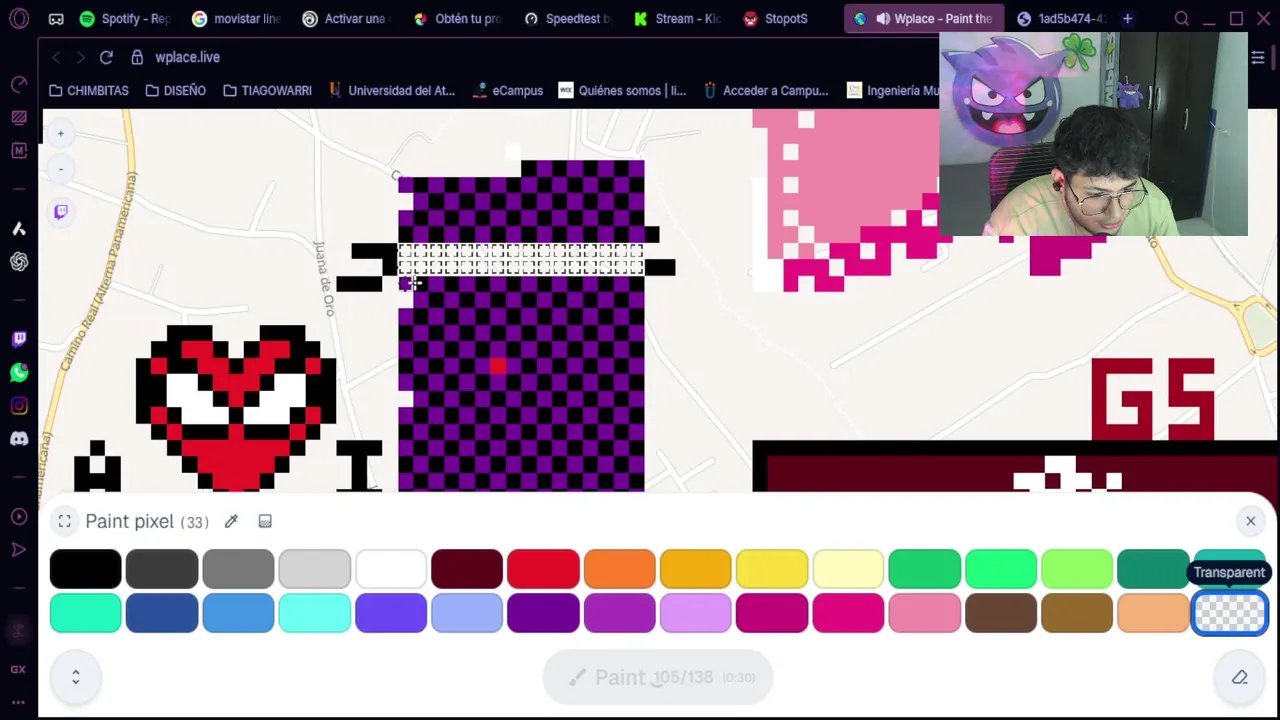Open the CHIMBITAS bookmark folder
Viewport: 1280px width, 720px height.
coord(88,90)
